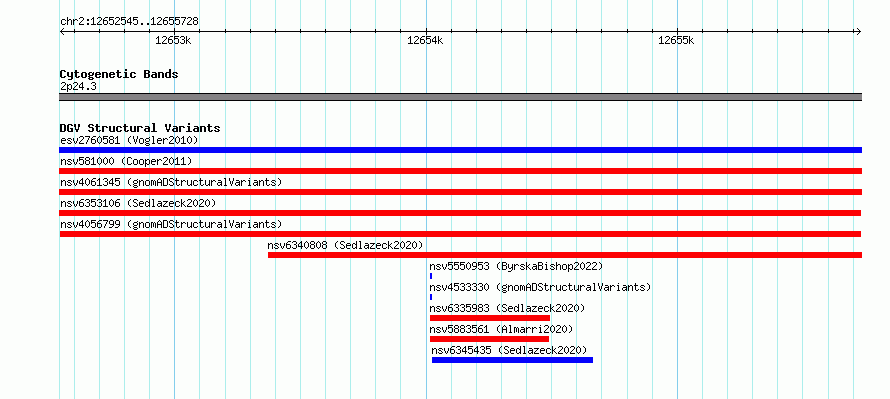Click the chr2:12652545..12655728 region label
This screenshot has width=890, height=399.
click(x=129, y=22)
